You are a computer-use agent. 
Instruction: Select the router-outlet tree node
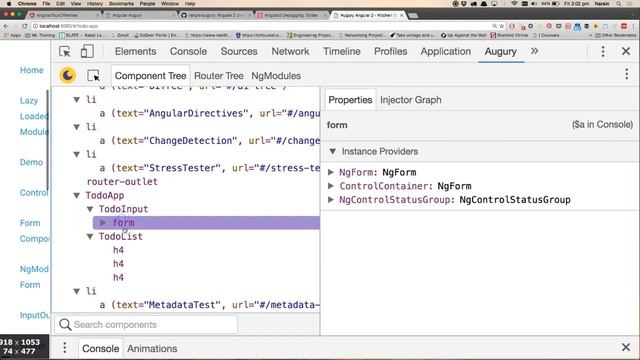tap(122, 182)
